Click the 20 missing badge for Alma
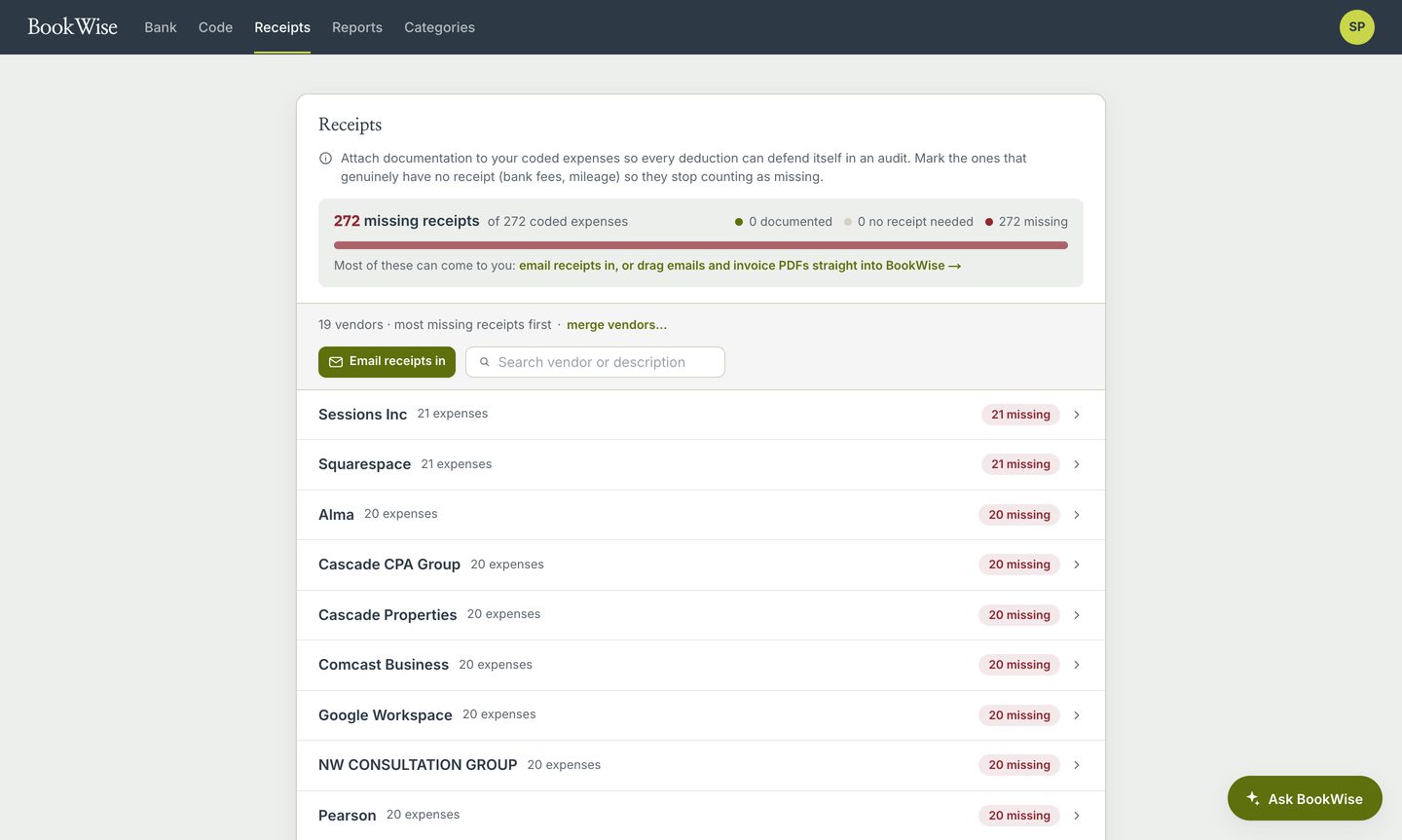Image resolution: width=1402 pixels, height=840 pixels. [1019, 515]
